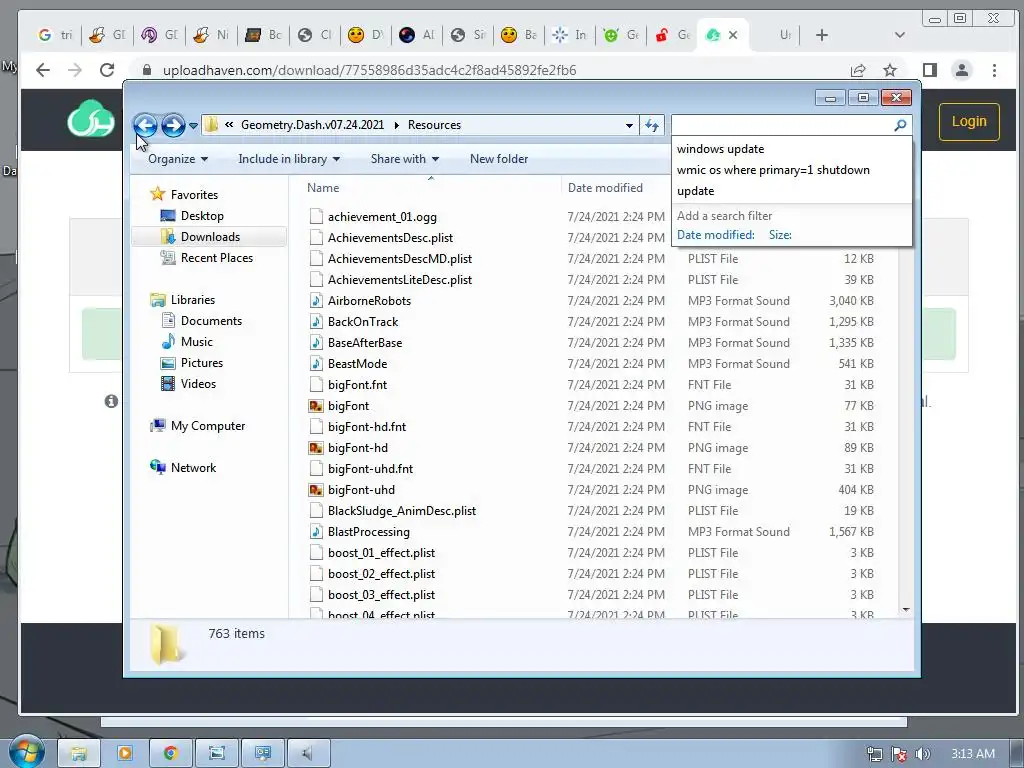This screenshot has width=1024, height=768.
Task: Select BlackSludge_AnimDesc.plist file
Action: [x=402, y=511]
